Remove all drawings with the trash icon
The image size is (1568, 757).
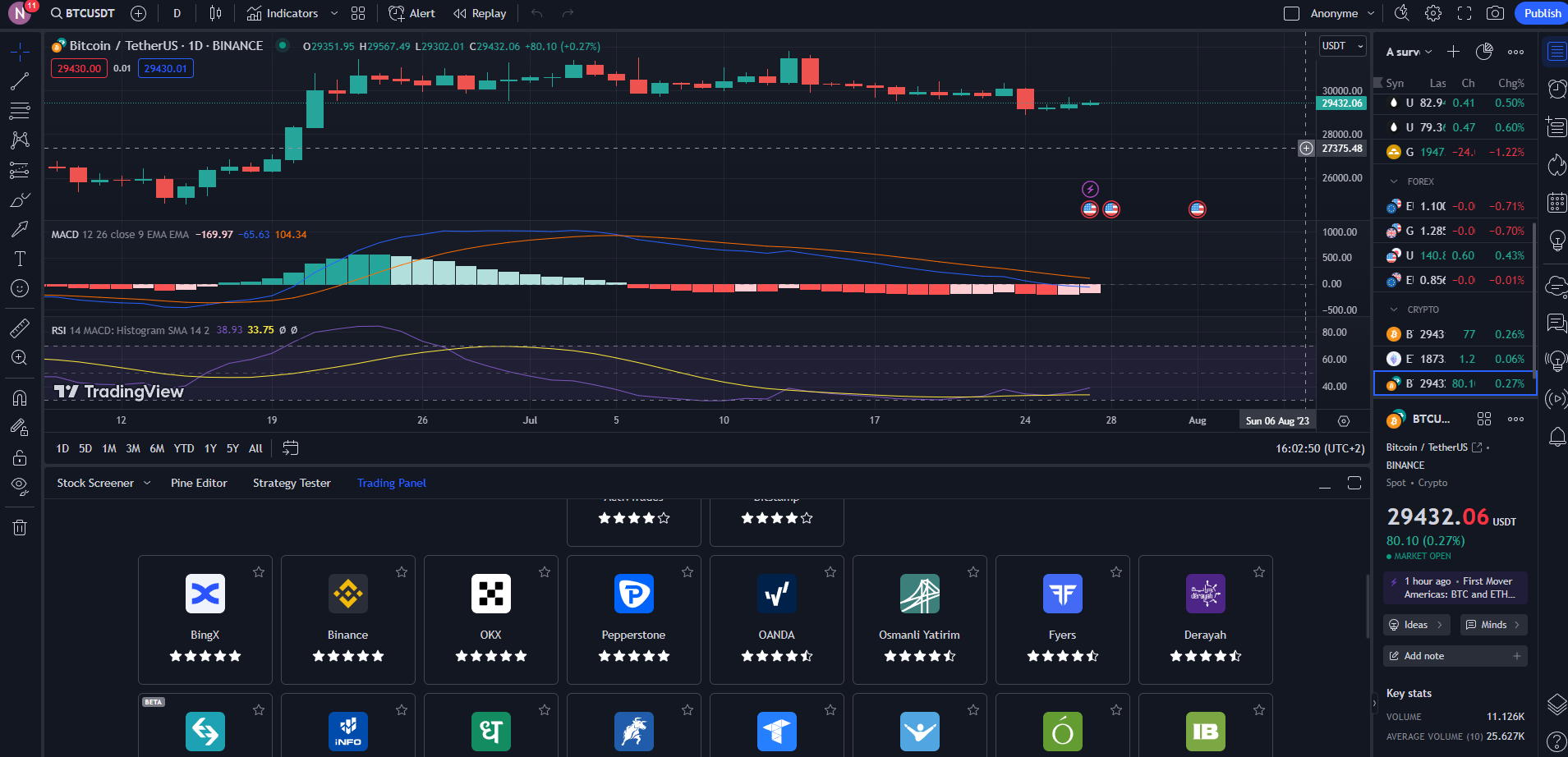click(20, 526)
